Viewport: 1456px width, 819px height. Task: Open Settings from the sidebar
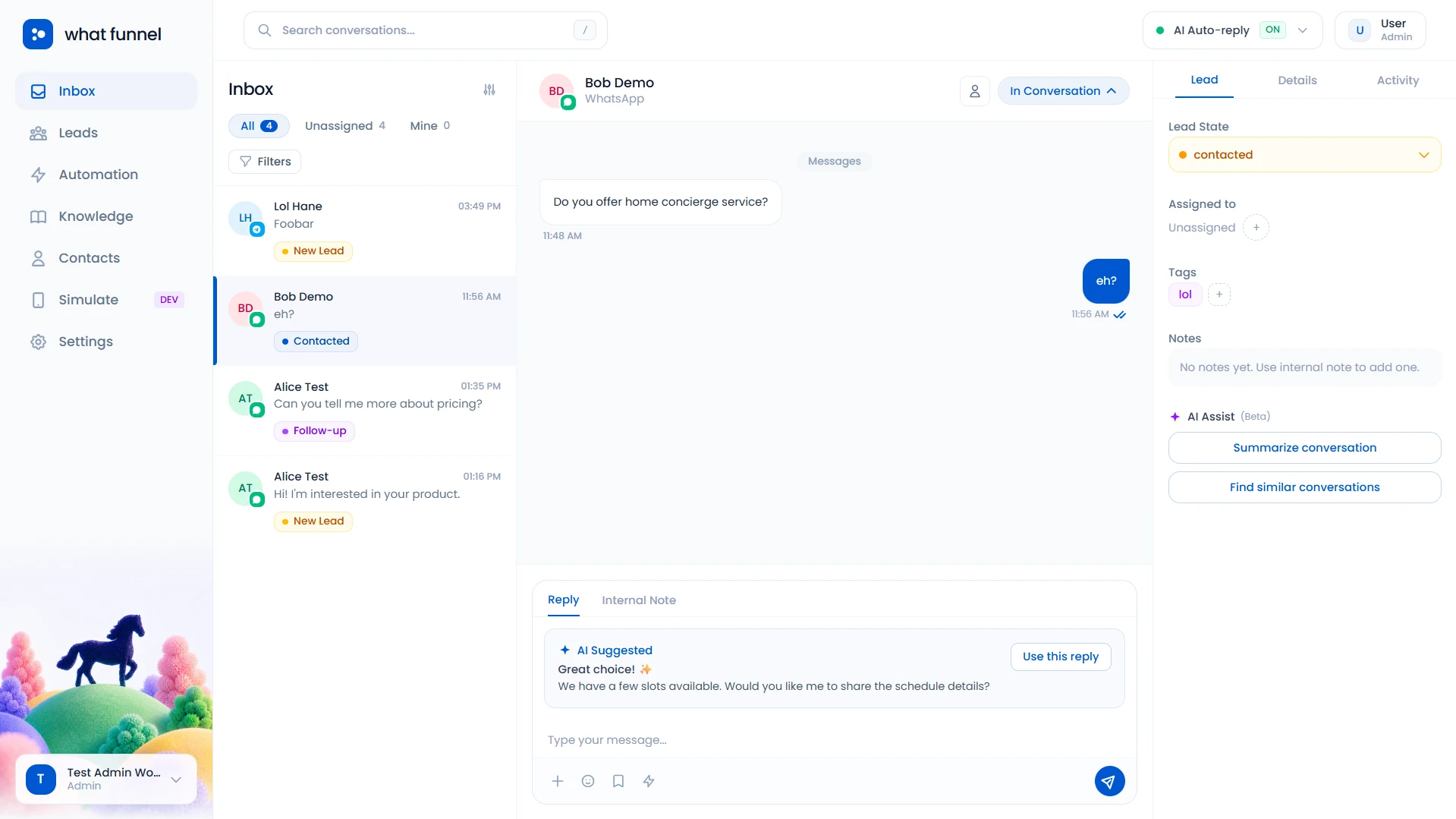pos(106,342)
